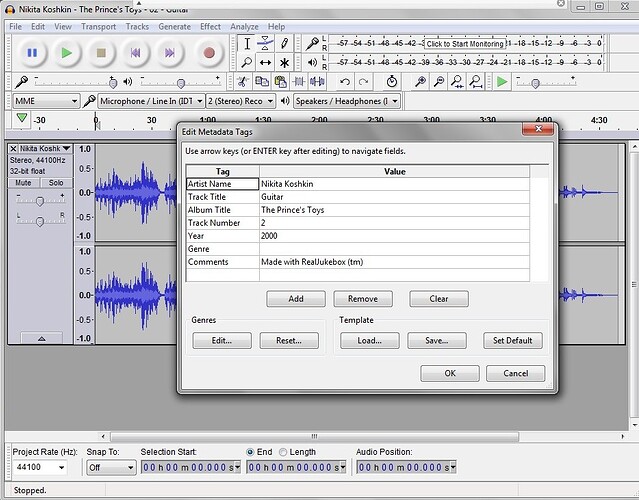The width and height of the screenshot is (639, 500).
Task: Open the Tracks menu
Action: [x=137, y=26]
